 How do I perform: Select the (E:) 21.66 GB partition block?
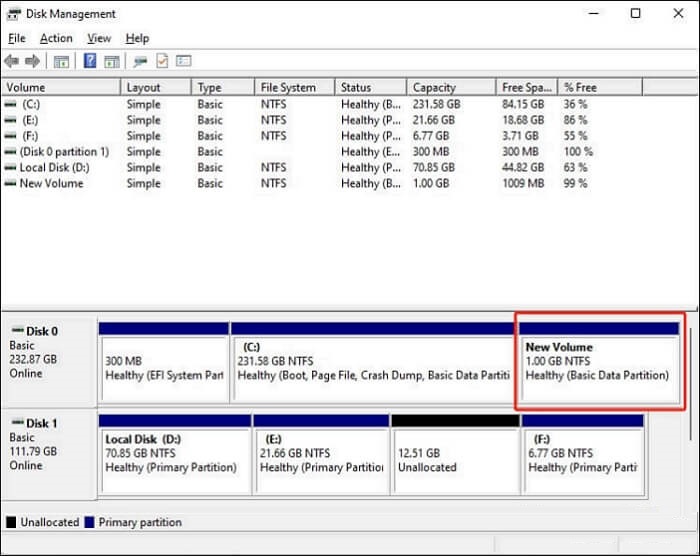click(321, 455)
